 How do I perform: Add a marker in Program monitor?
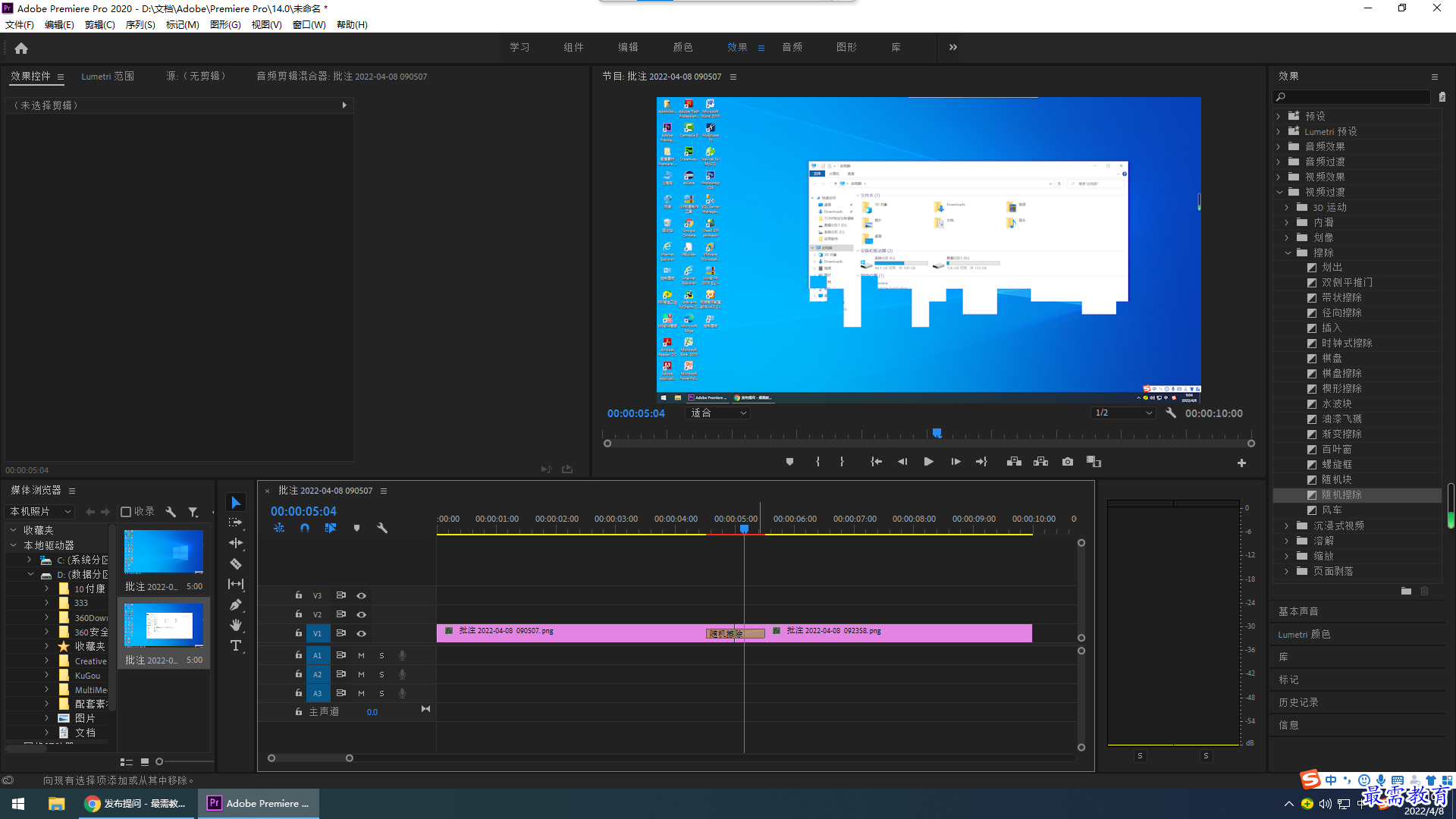(789, 462)
